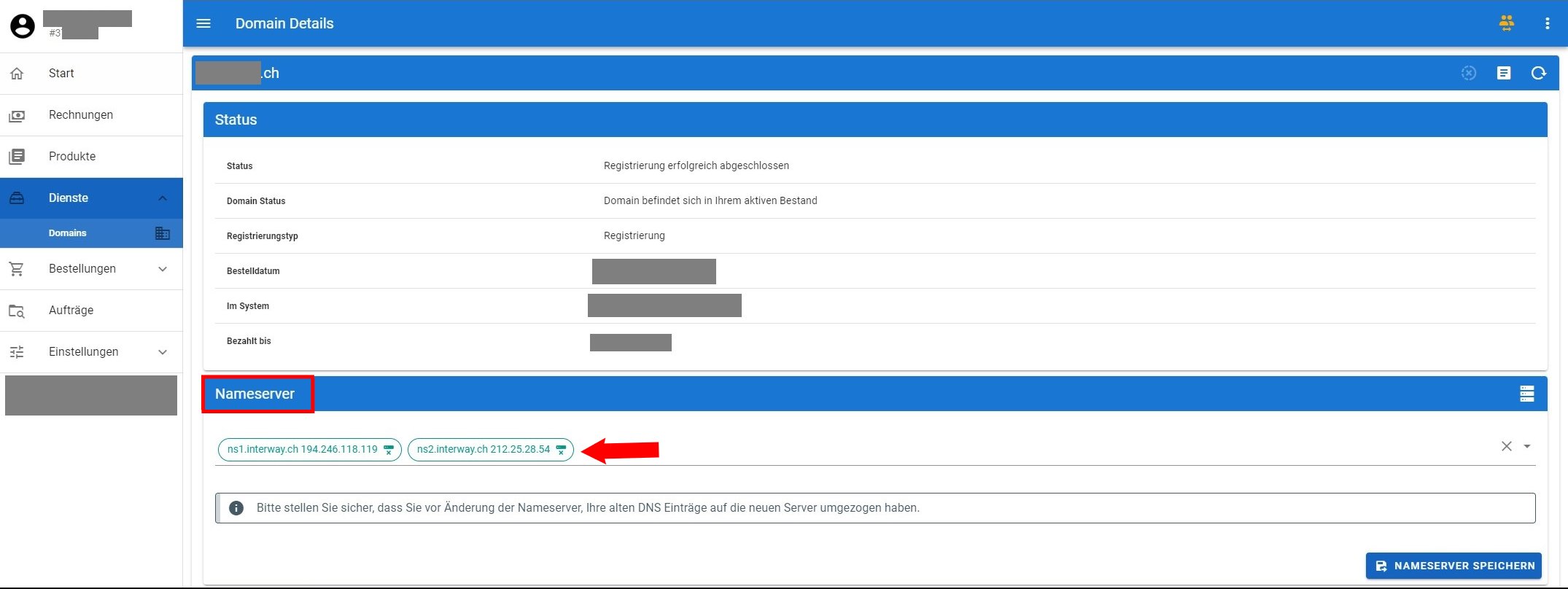This screenshot has height=589, width=1568.
Task: Expand the Einstellungen section chevron
Action: tap(163, 352)
